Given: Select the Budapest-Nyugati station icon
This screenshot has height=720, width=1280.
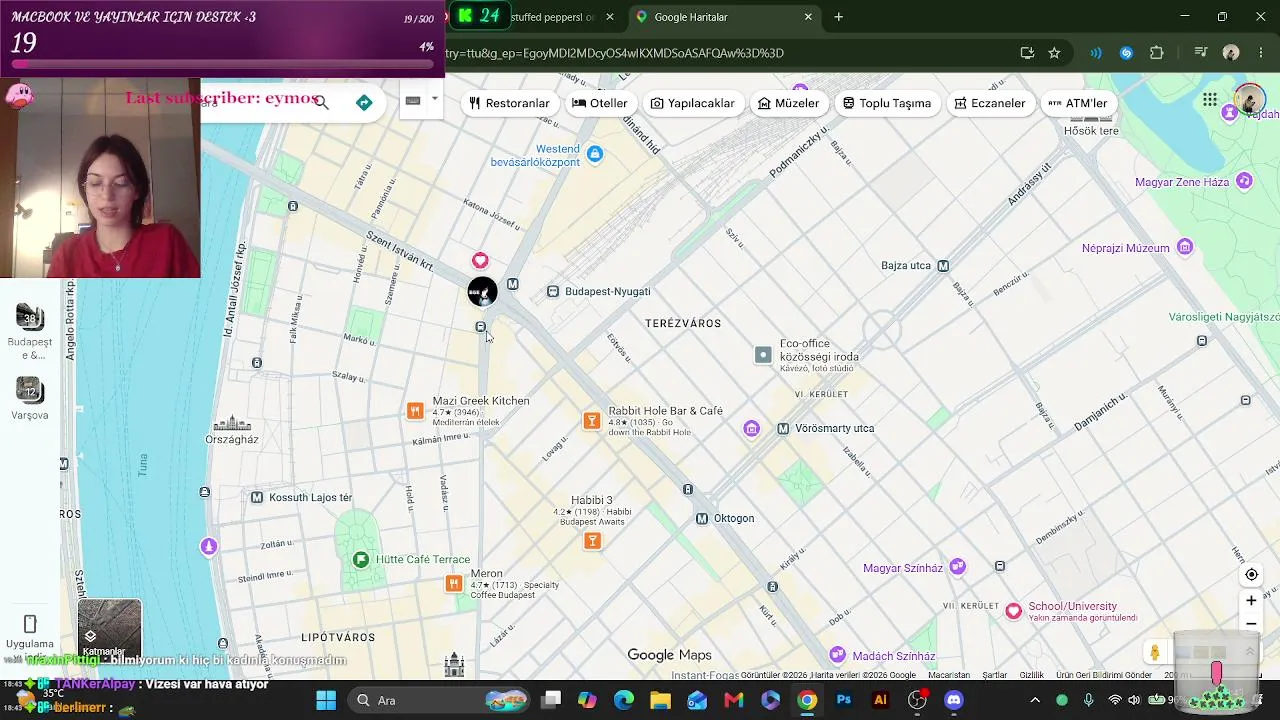Looking at the screenshot, I should click(x=553, y=292).
